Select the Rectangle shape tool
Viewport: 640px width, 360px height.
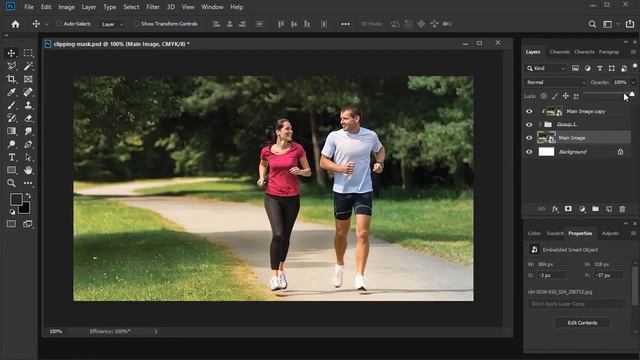(x=11, y=170)
